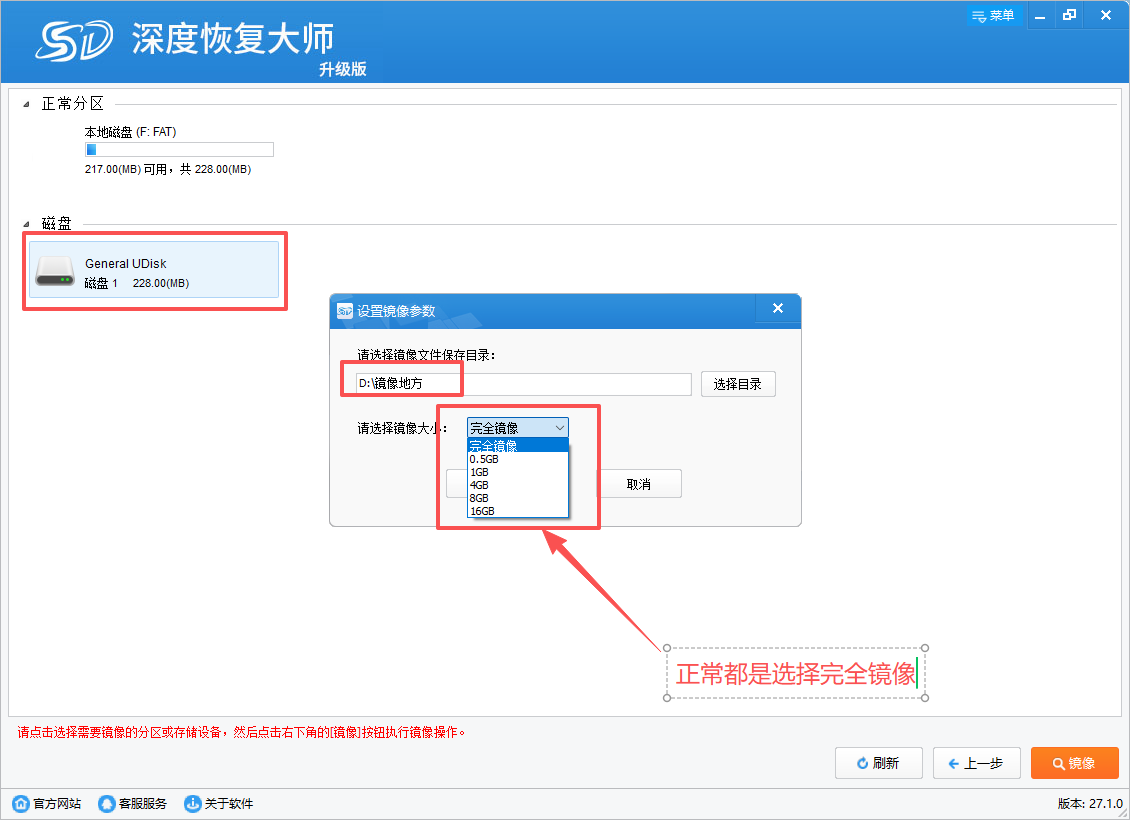Image resolution: width=1130 pixels, height=820 pixels.
Task: Choose 0.5GB image size option
Action: coord(485,459)
